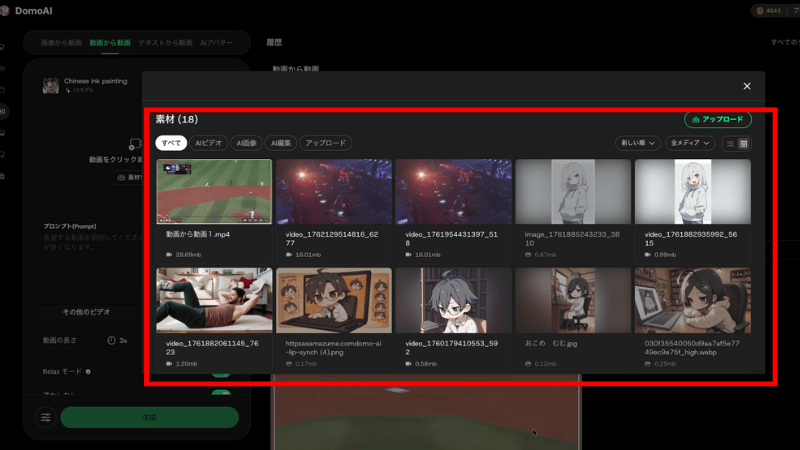
Task: Open the settings sliders icon beside generate
Action: point(46,417)
